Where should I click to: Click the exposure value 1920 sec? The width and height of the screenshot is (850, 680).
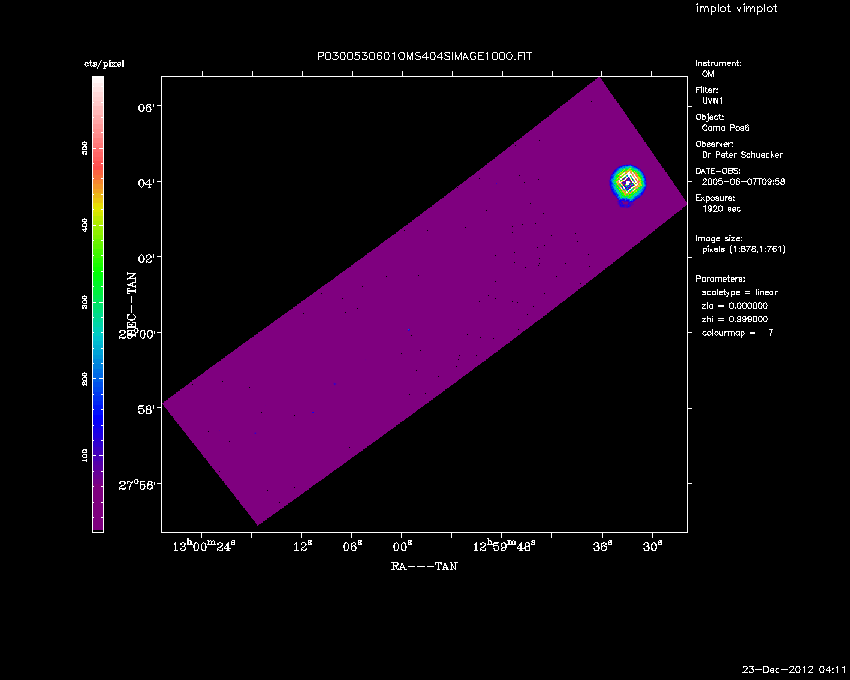(721, 209)
